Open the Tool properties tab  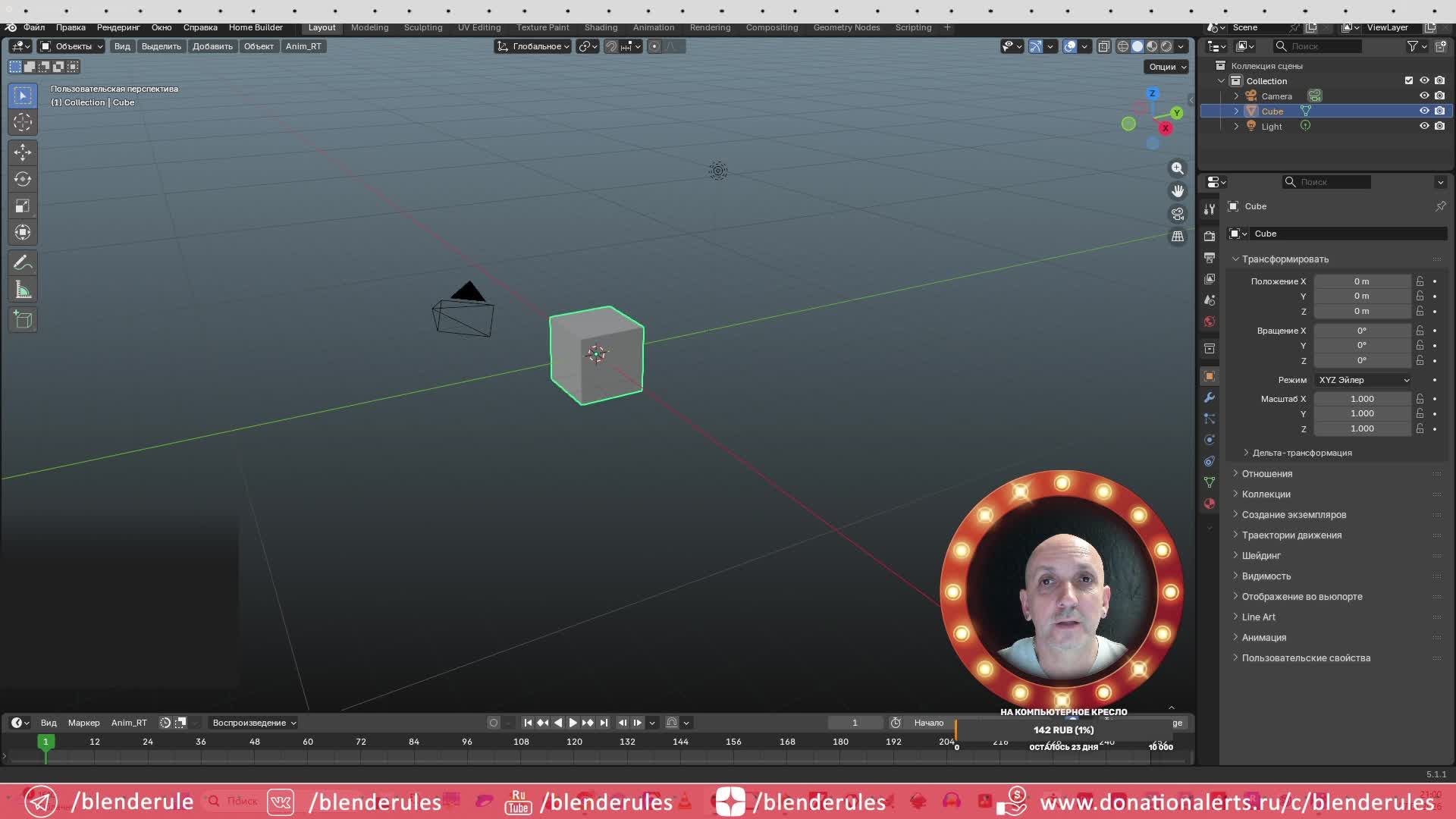point(1210,209)
